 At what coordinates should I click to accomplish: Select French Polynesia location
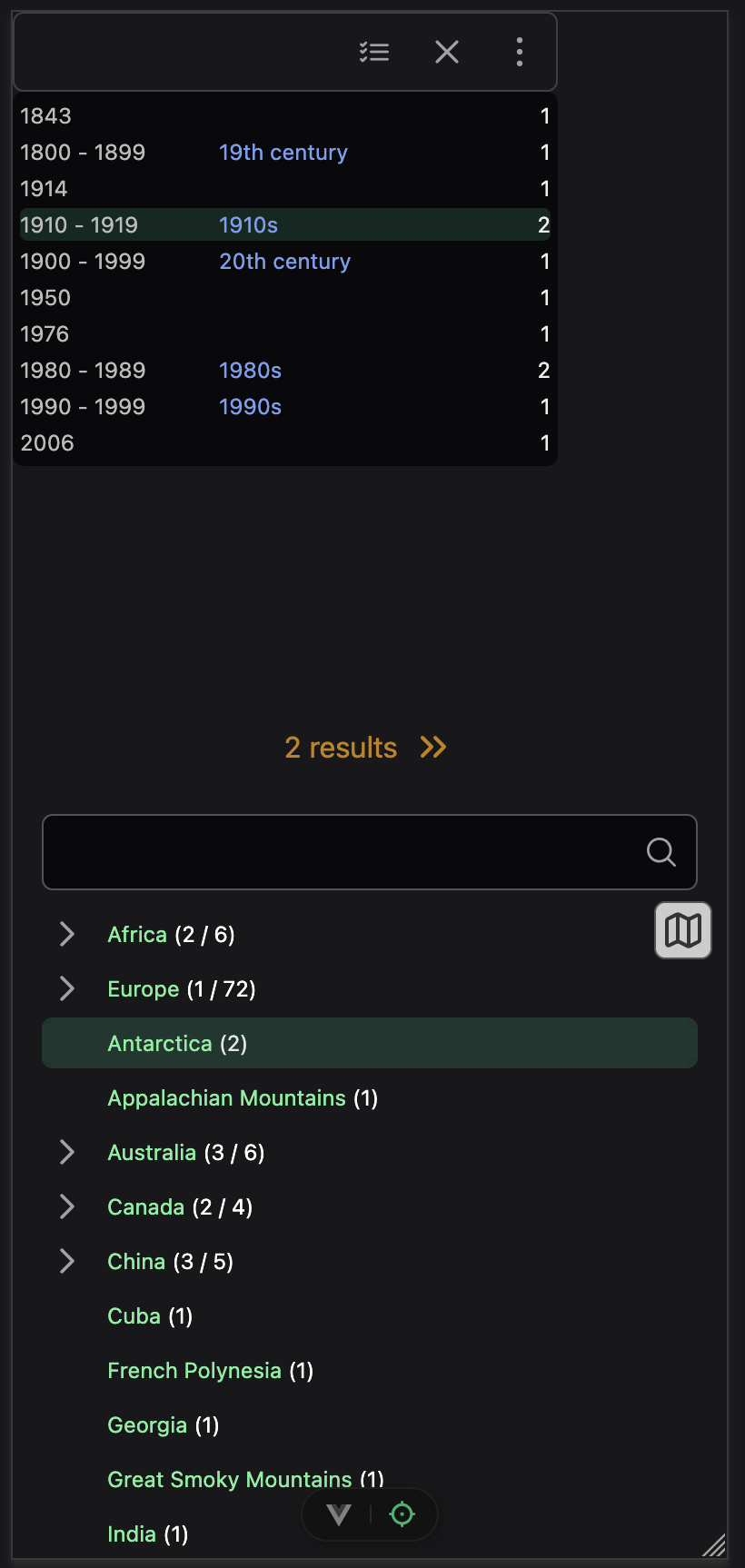pos(194,1370)
